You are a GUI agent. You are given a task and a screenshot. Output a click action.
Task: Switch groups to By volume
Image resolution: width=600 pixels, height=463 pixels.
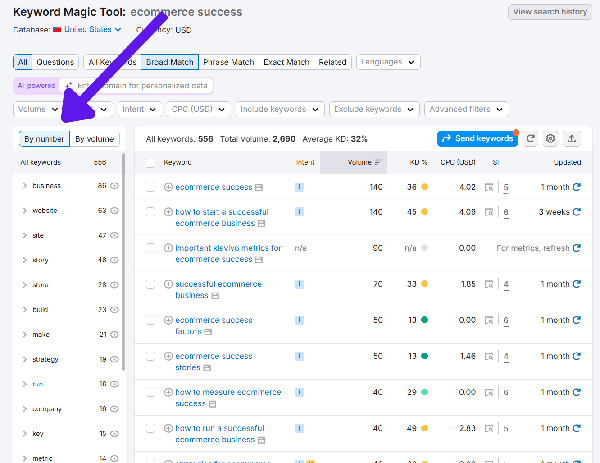click(95, 139)
